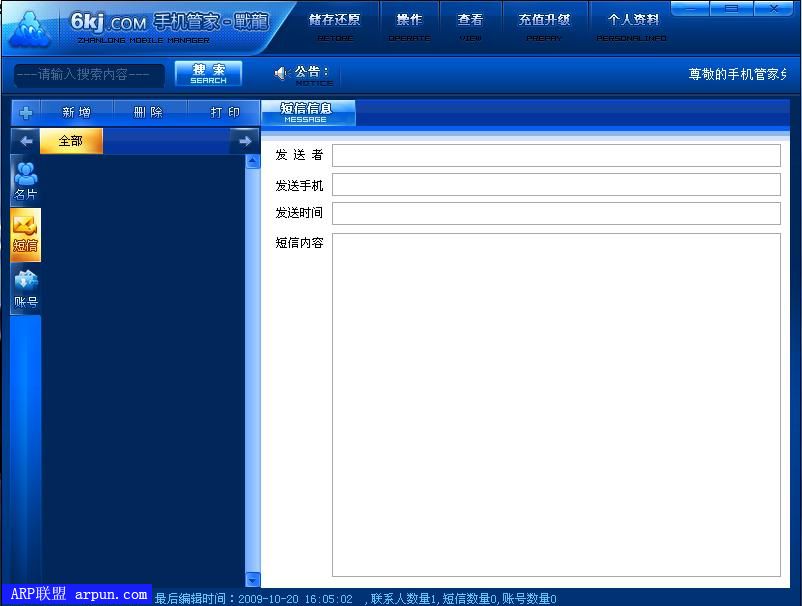Expand the 个人资料 Personal Info menu
The image size is (802, 606).
[633, 26]
